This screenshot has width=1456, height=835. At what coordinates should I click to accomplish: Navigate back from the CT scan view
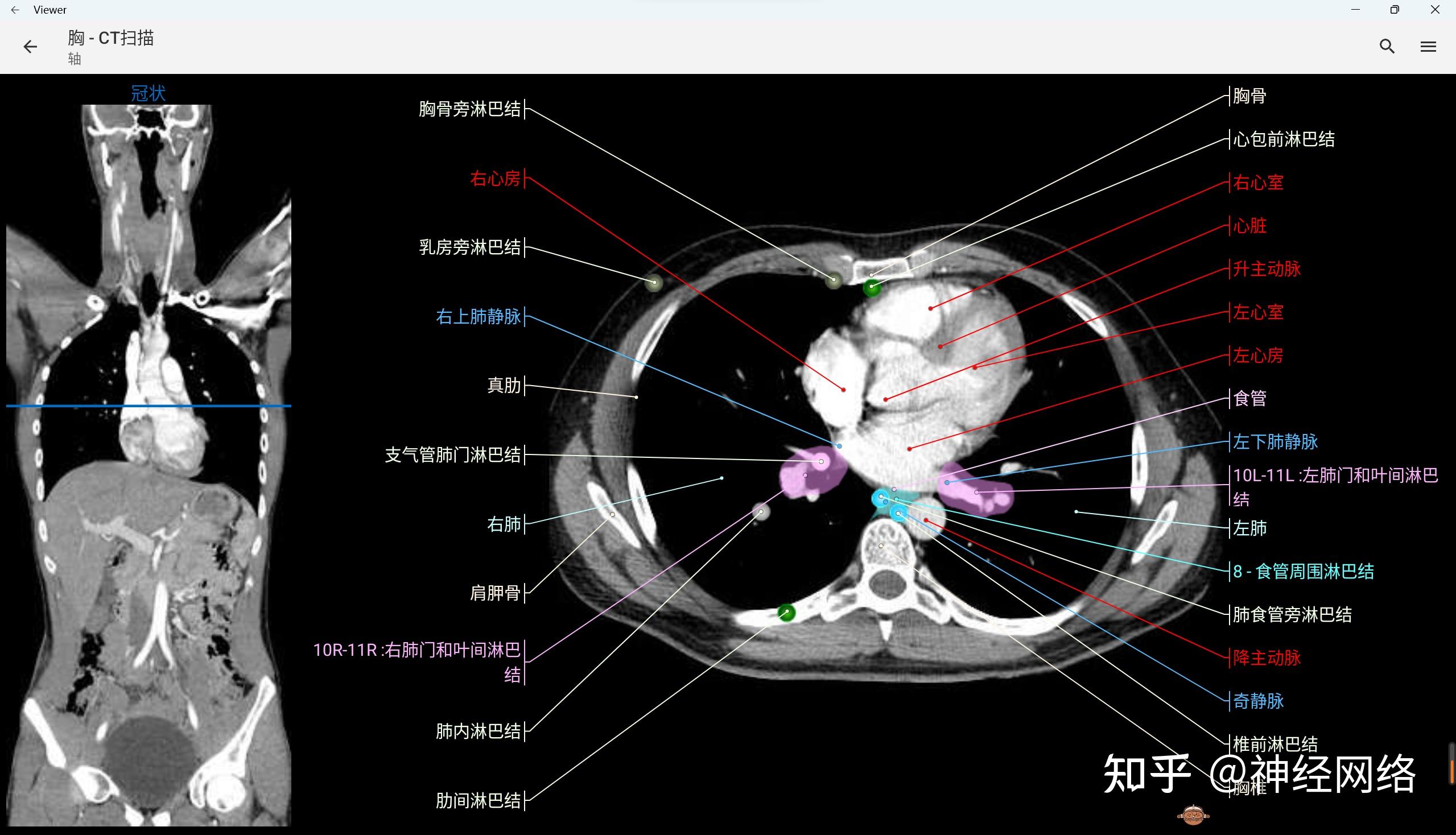(30, 46)
